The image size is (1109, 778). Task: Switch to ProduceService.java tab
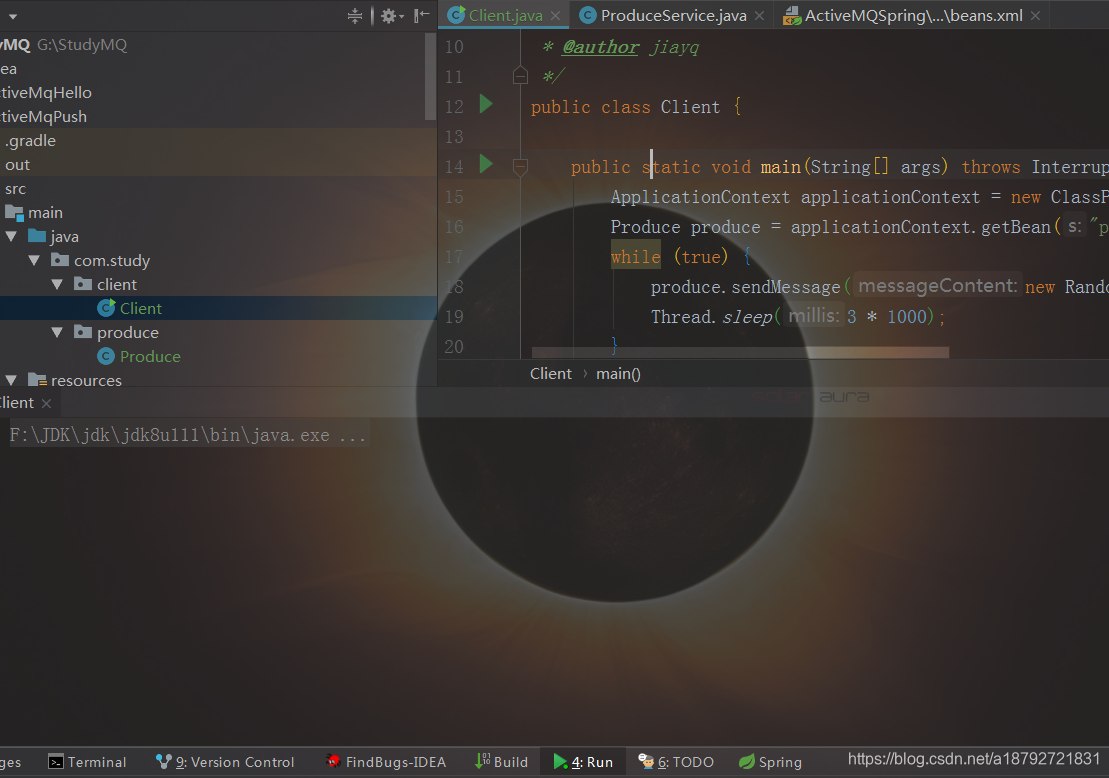673,16
